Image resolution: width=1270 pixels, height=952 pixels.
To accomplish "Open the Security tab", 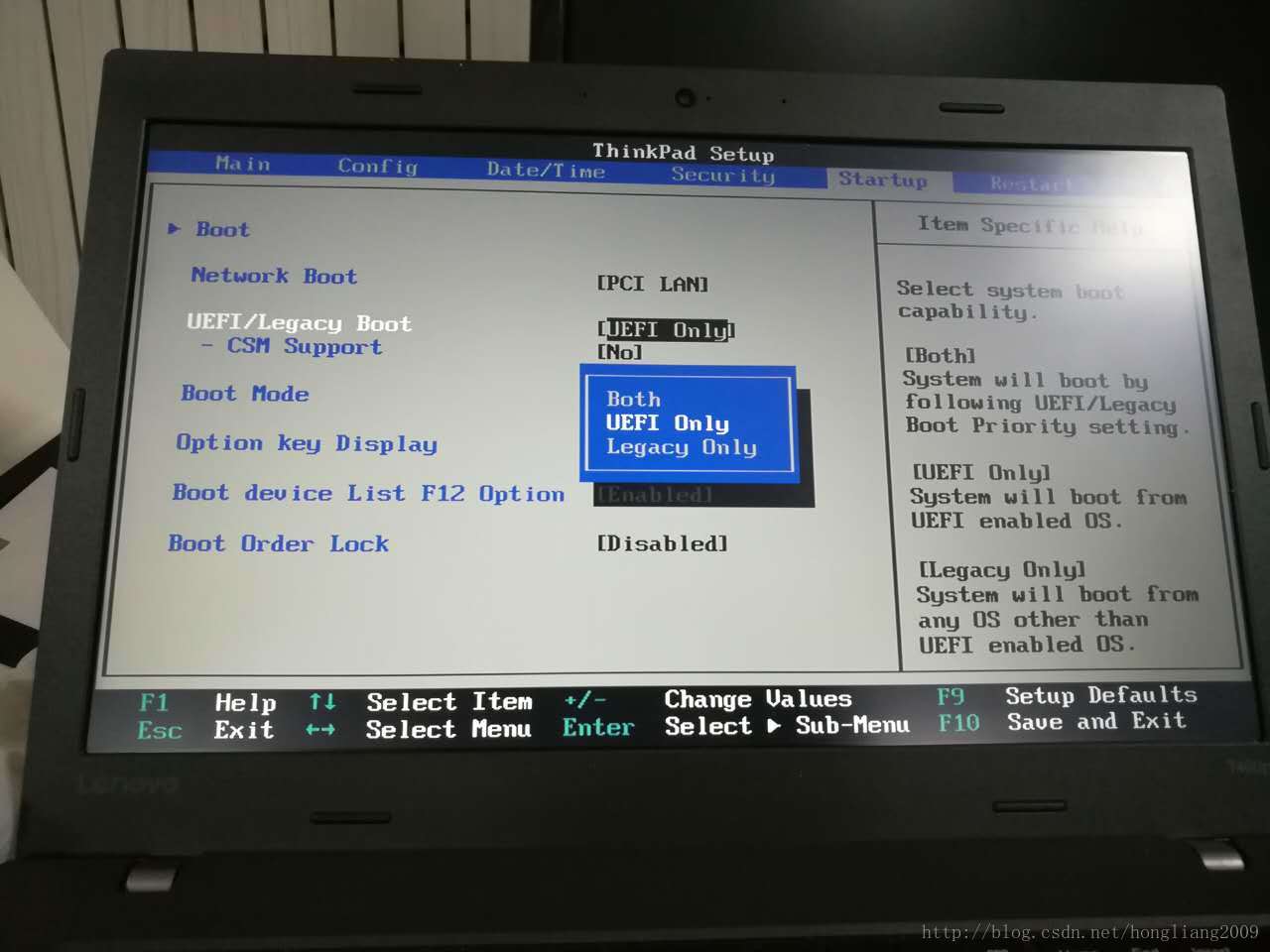I will click(x=722, y=176).
